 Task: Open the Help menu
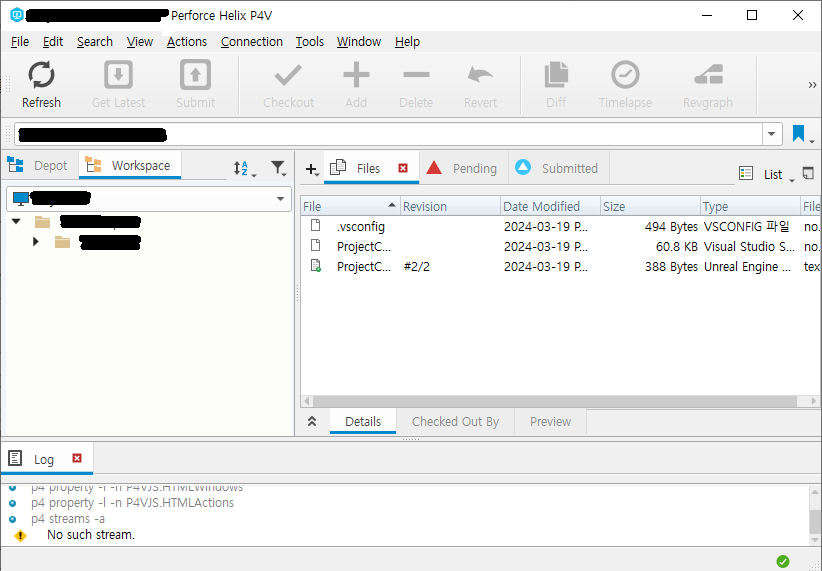click(407, 41)
